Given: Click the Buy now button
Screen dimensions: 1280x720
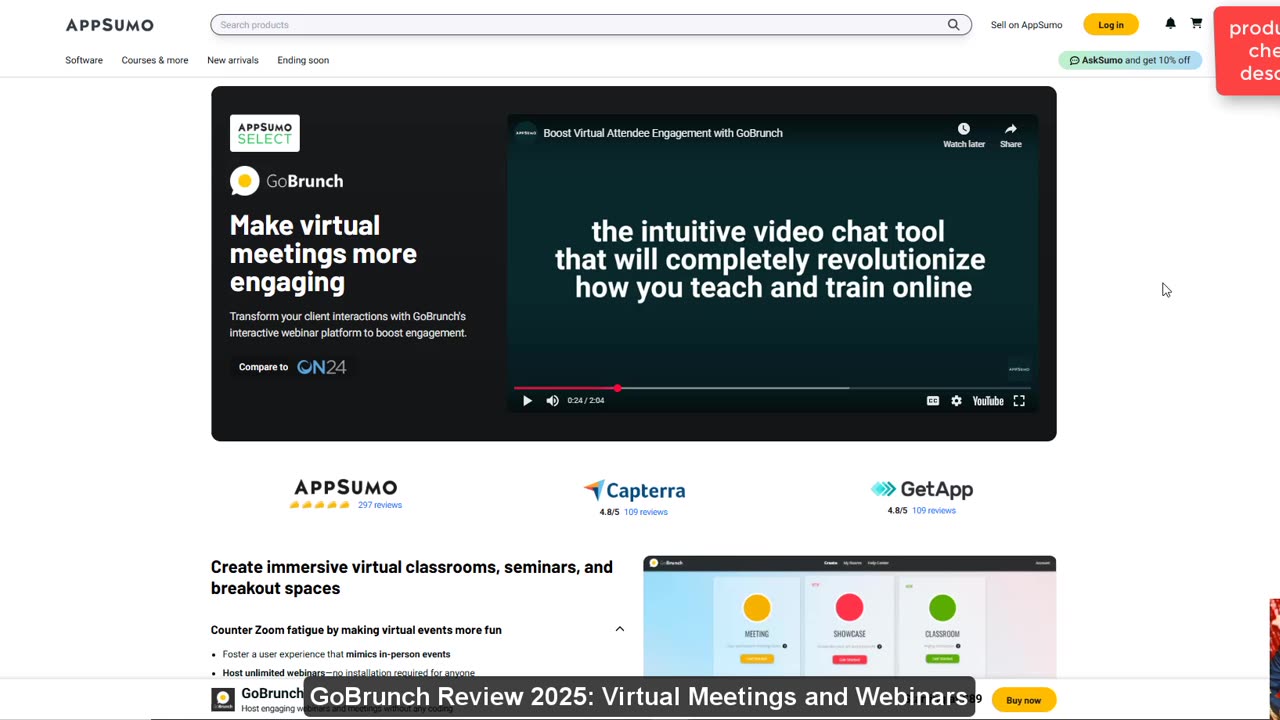Looking at the screenshot, I should [1023, 700].
